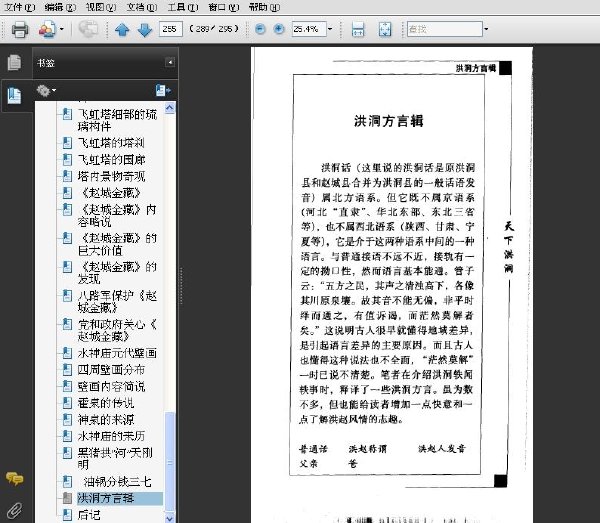Click bookmarks scrollbar up arrow

(x=170, y=109)
